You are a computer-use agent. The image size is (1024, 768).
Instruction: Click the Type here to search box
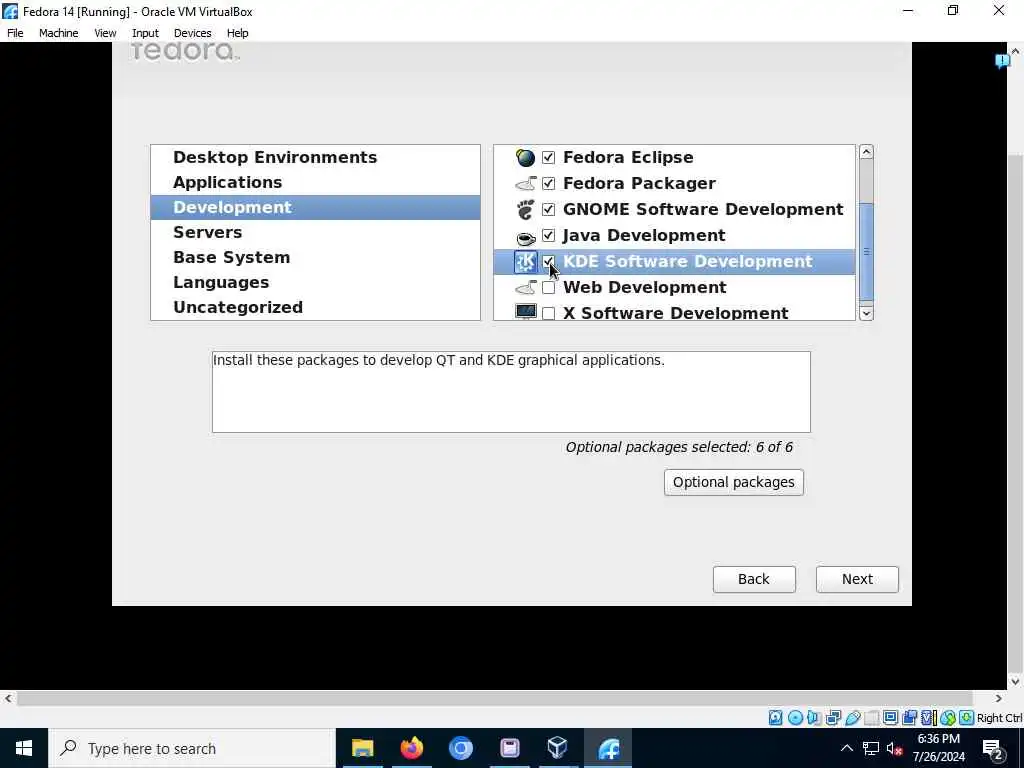[x=192, y=748]
